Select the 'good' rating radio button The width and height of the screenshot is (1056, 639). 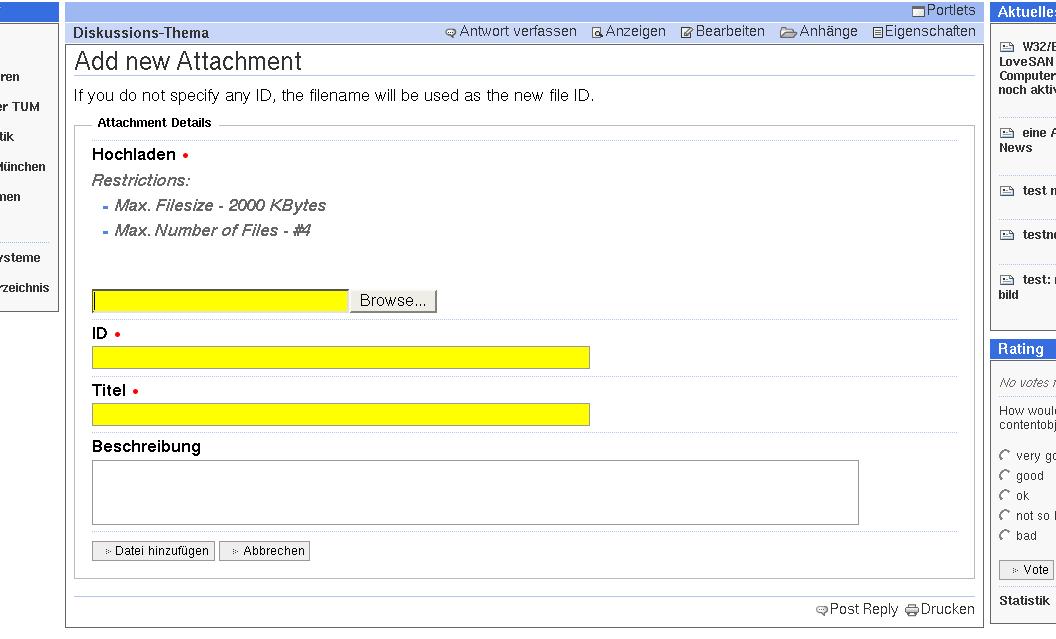1005,476
